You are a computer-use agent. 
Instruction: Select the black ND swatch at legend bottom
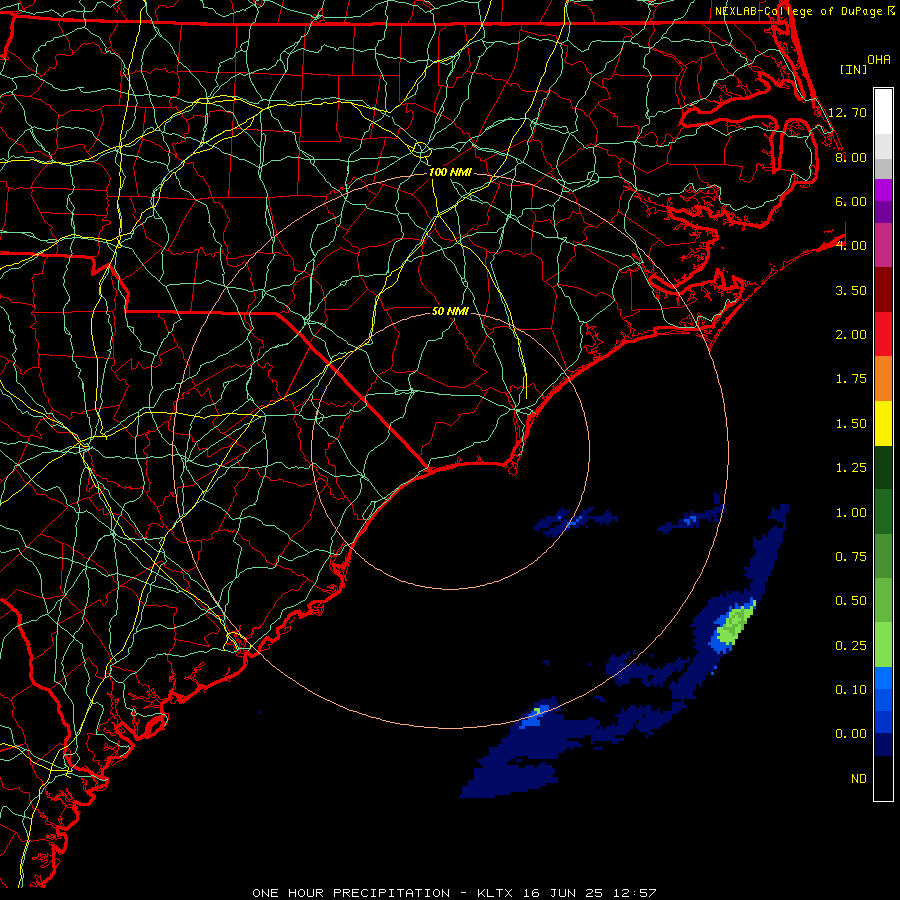tap(883, 778)
